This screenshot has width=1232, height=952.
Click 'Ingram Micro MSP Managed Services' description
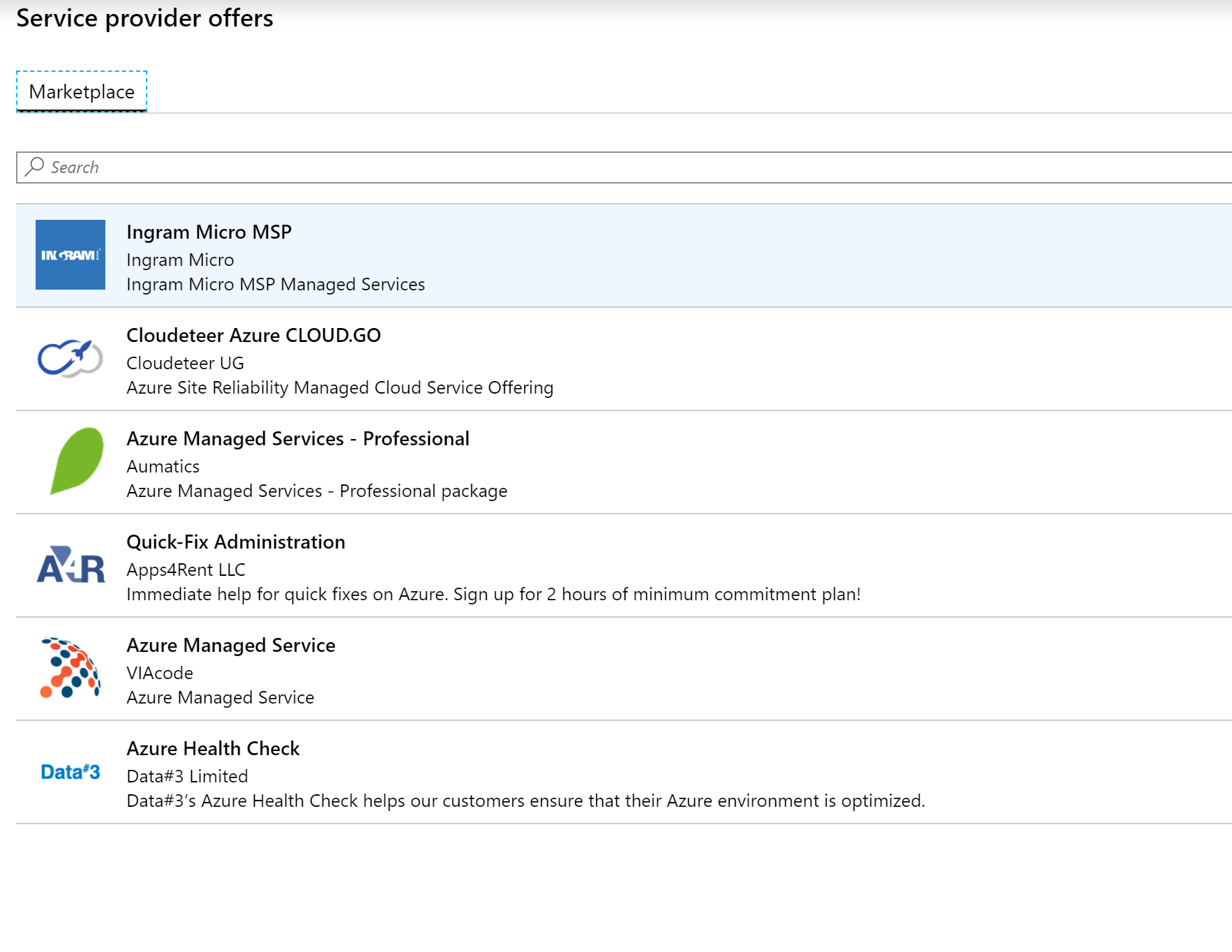pos(276,284)
